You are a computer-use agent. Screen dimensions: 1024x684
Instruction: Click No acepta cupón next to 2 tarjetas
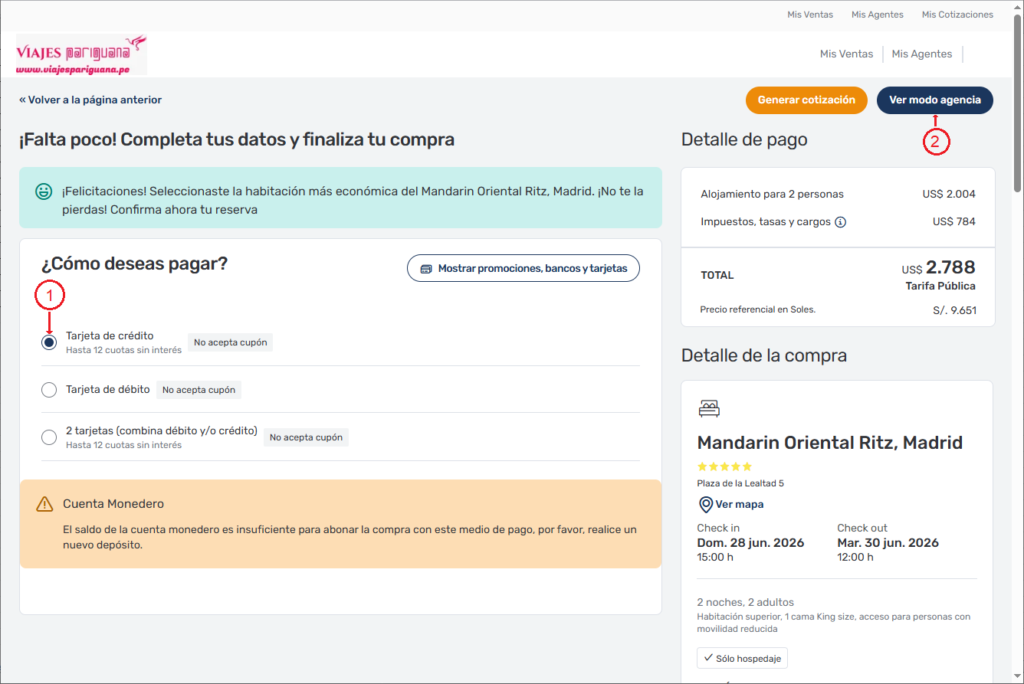(306, 437)
